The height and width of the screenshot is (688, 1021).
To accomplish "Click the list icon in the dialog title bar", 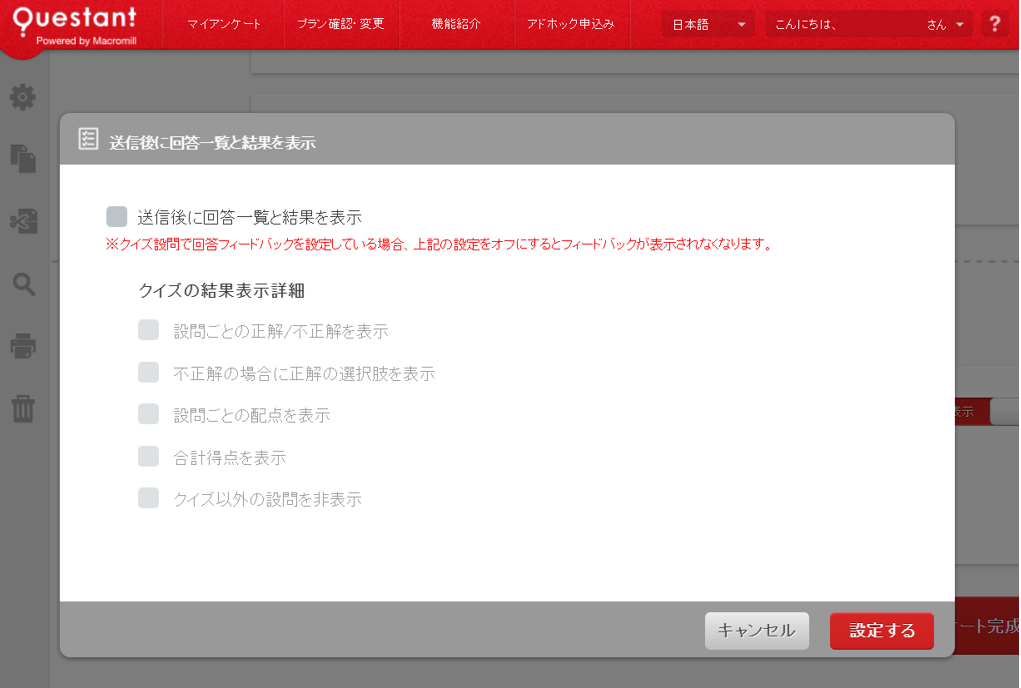I will (x=87, y=139).
